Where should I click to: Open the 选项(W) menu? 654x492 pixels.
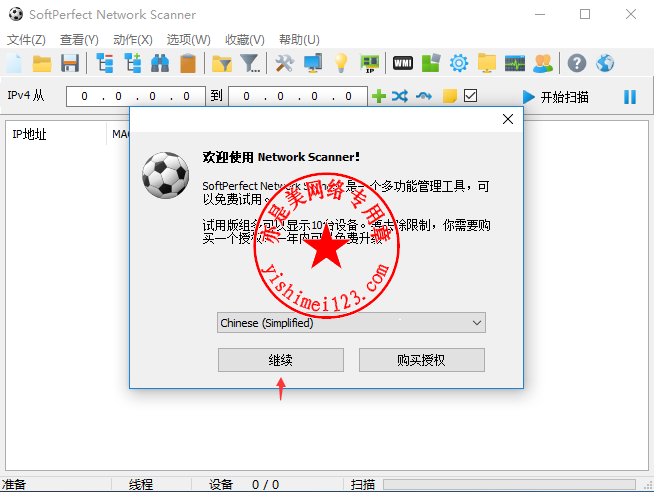[189, 40]
